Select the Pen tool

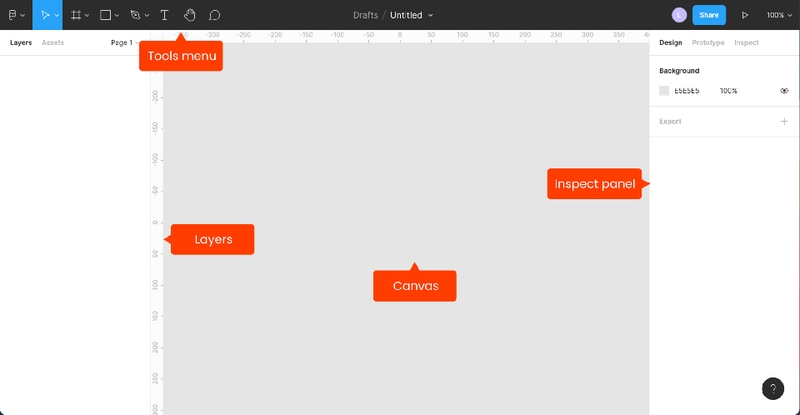[135, 15]
